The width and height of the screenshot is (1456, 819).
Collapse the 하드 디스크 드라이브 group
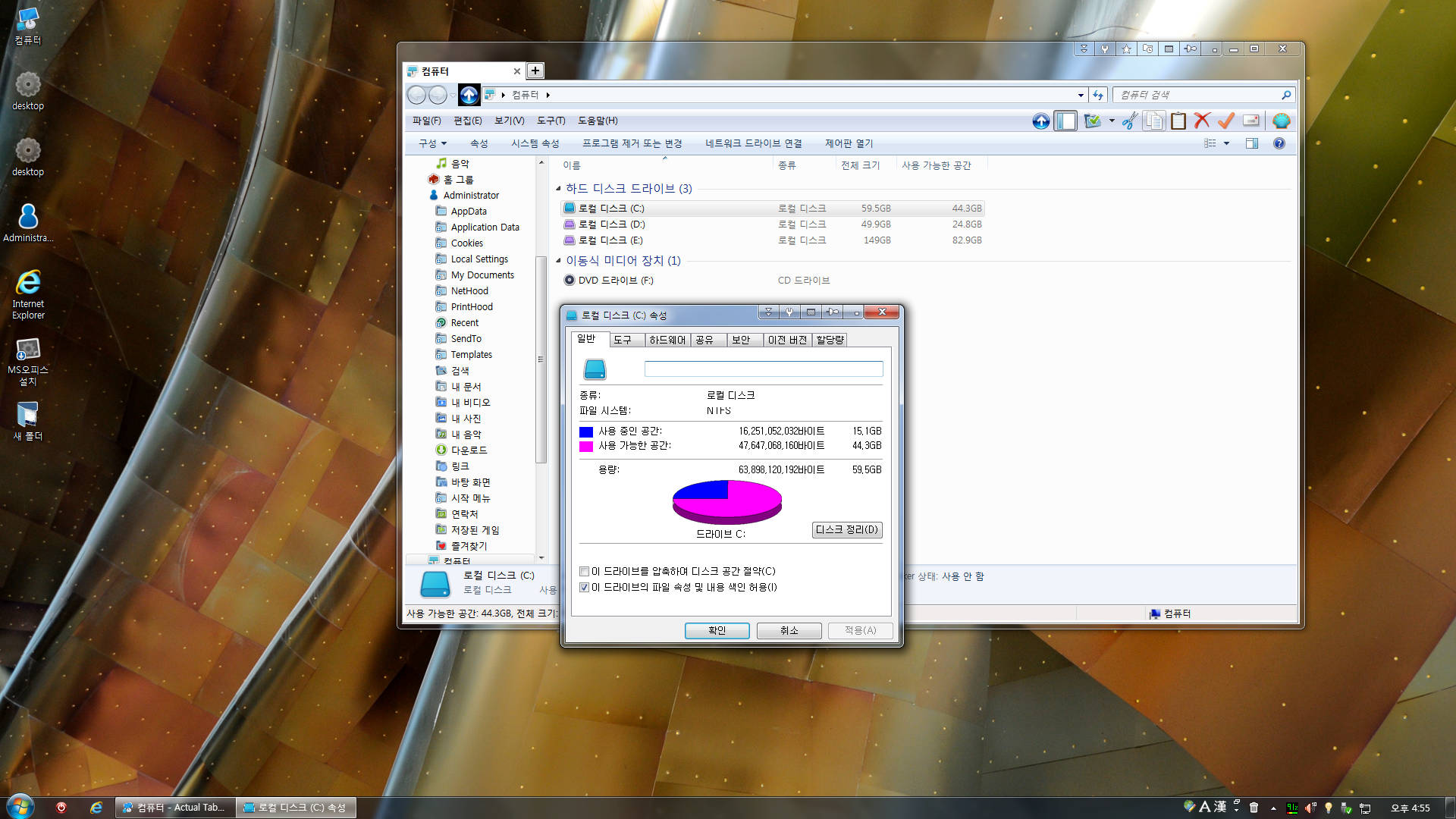point(558,188)
